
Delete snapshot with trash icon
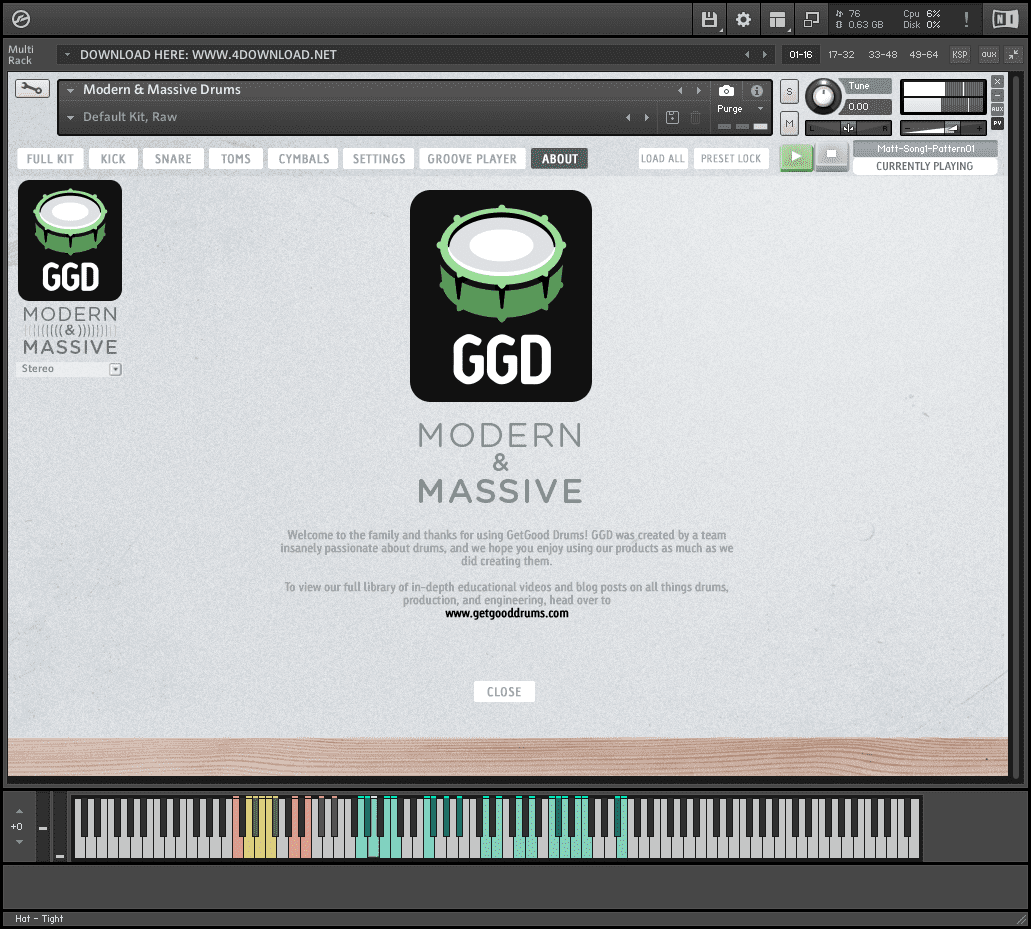696,118
